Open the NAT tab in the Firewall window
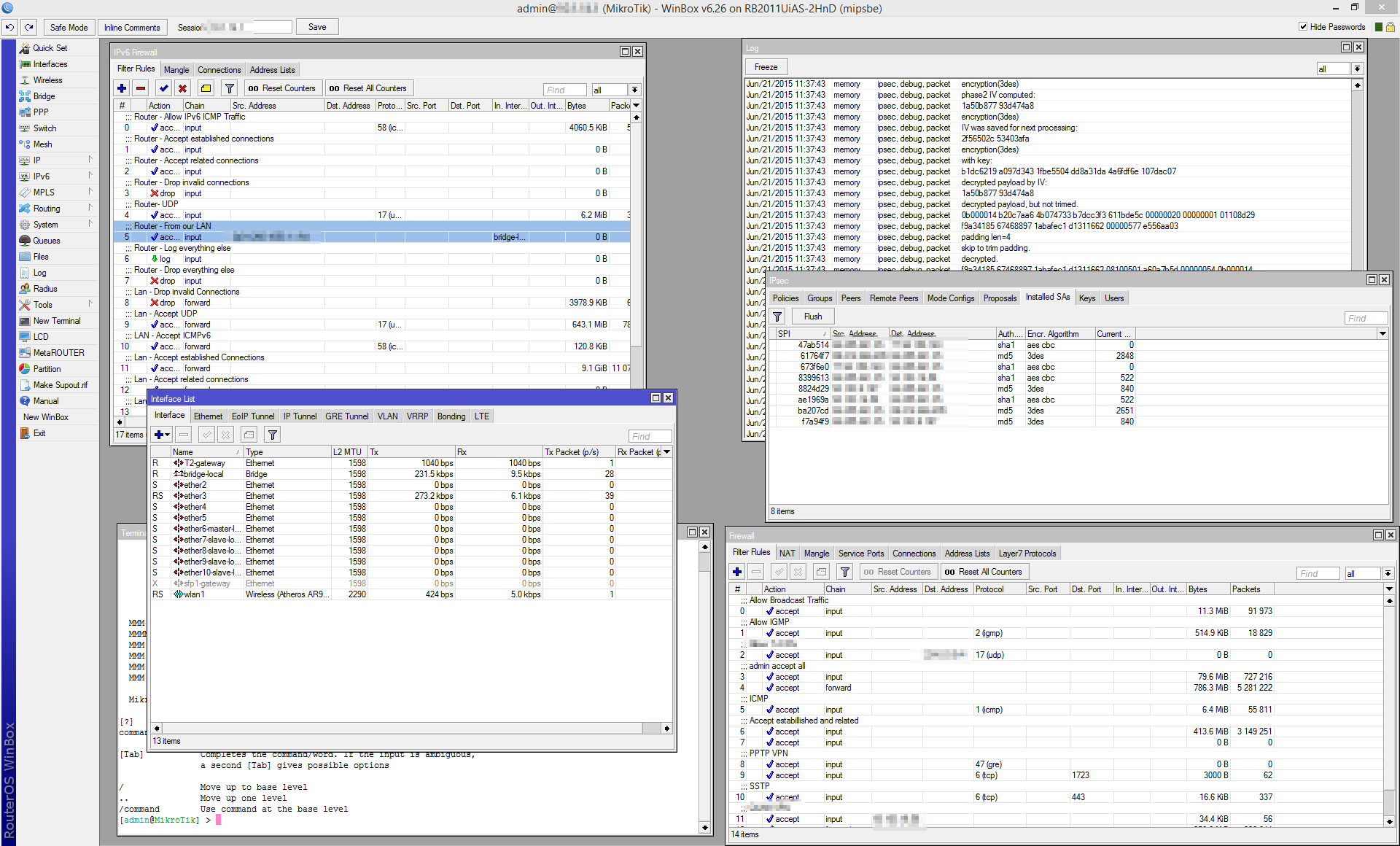The height and width of the screenshot is (846, 1400). pyautogui.click(x=787, y=554)
